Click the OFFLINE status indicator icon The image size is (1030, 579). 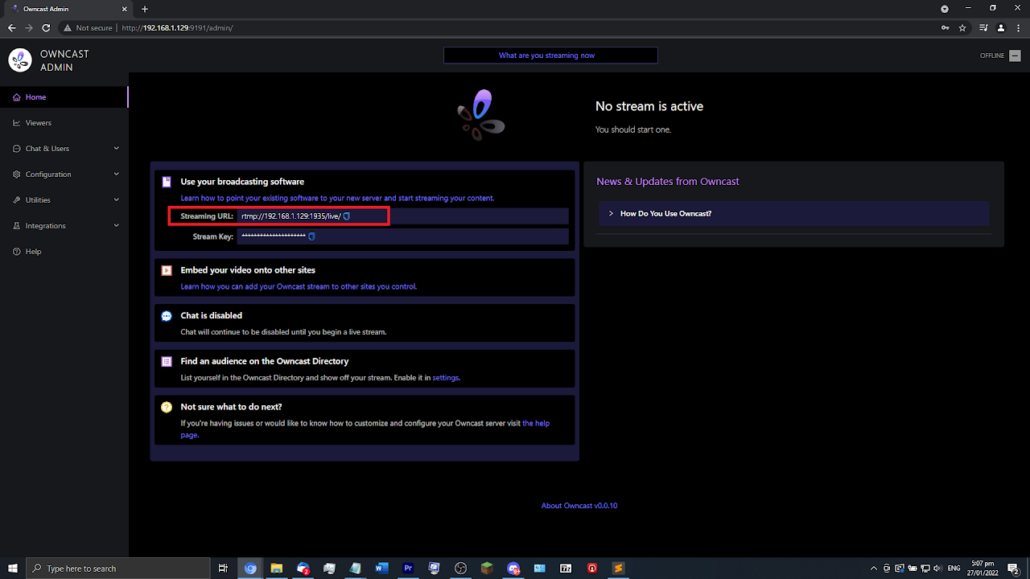point(1015,56)
